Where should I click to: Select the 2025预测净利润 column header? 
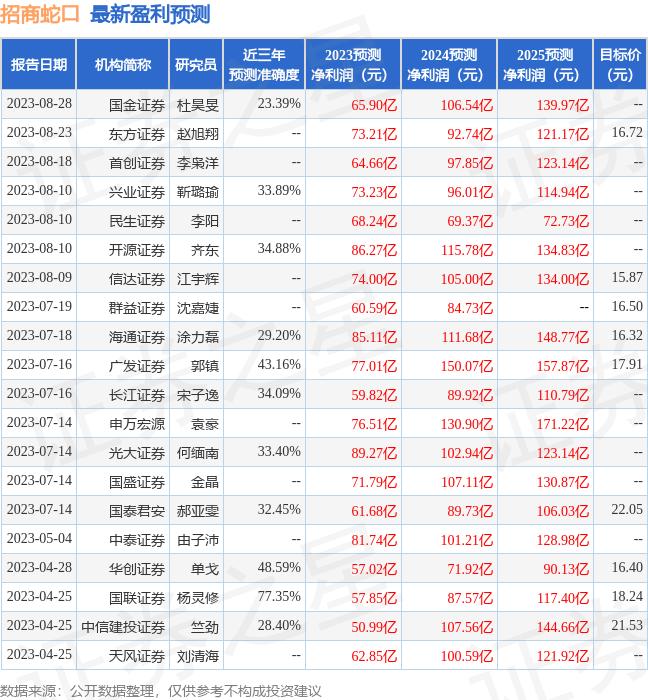(545, 65)
